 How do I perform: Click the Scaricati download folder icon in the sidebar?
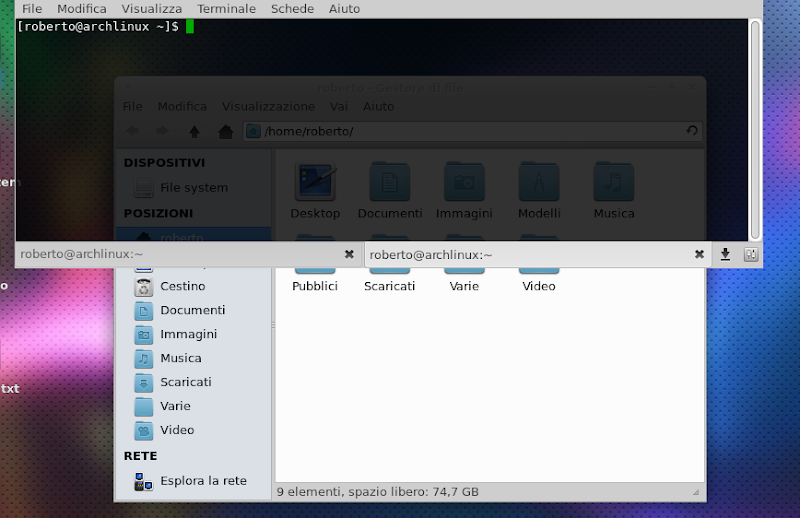click(144, 383)
